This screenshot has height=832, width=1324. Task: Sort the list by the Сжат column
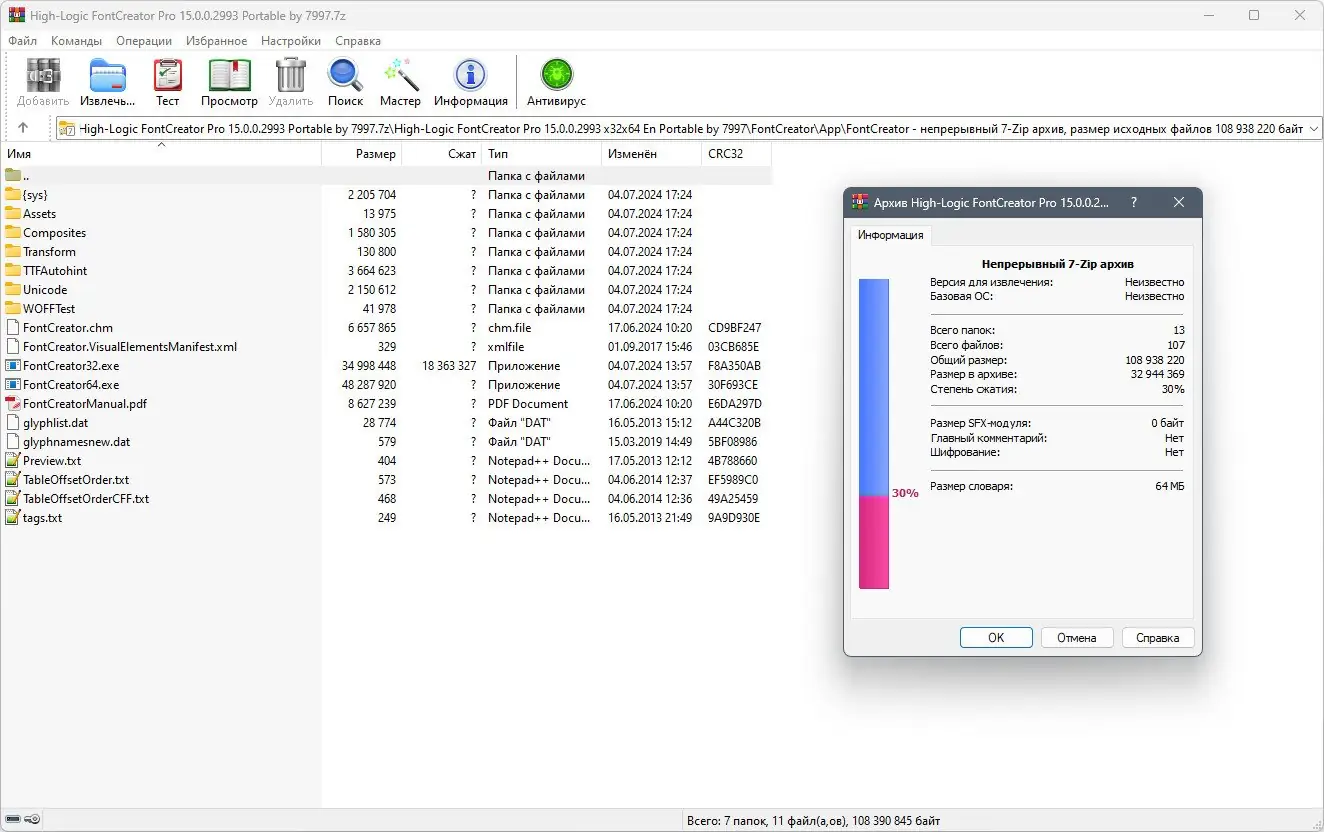(442, 154)
